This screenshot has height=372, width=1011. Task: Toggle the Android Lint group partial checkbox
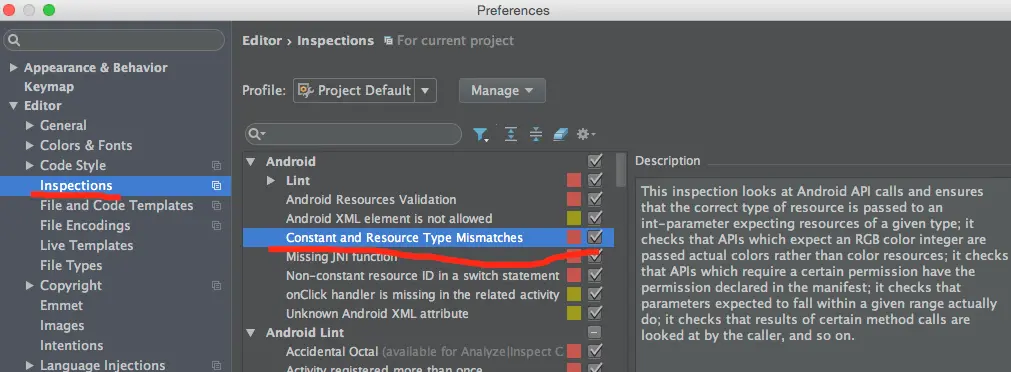pyautogui.click(x=595, y=333)
